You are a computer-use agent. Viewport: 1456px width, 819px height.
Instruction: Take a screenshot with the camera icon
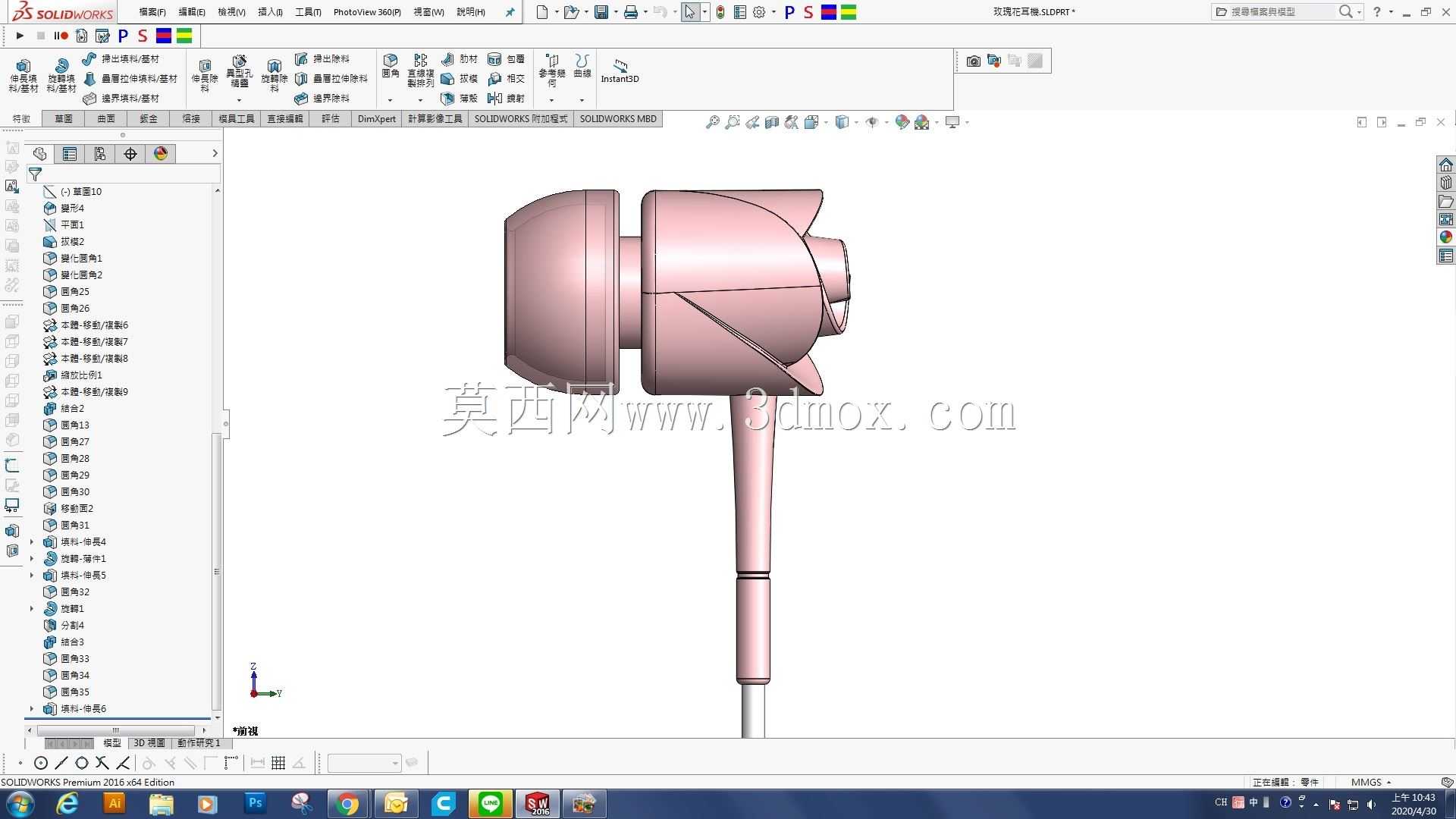tap(974, 61)
